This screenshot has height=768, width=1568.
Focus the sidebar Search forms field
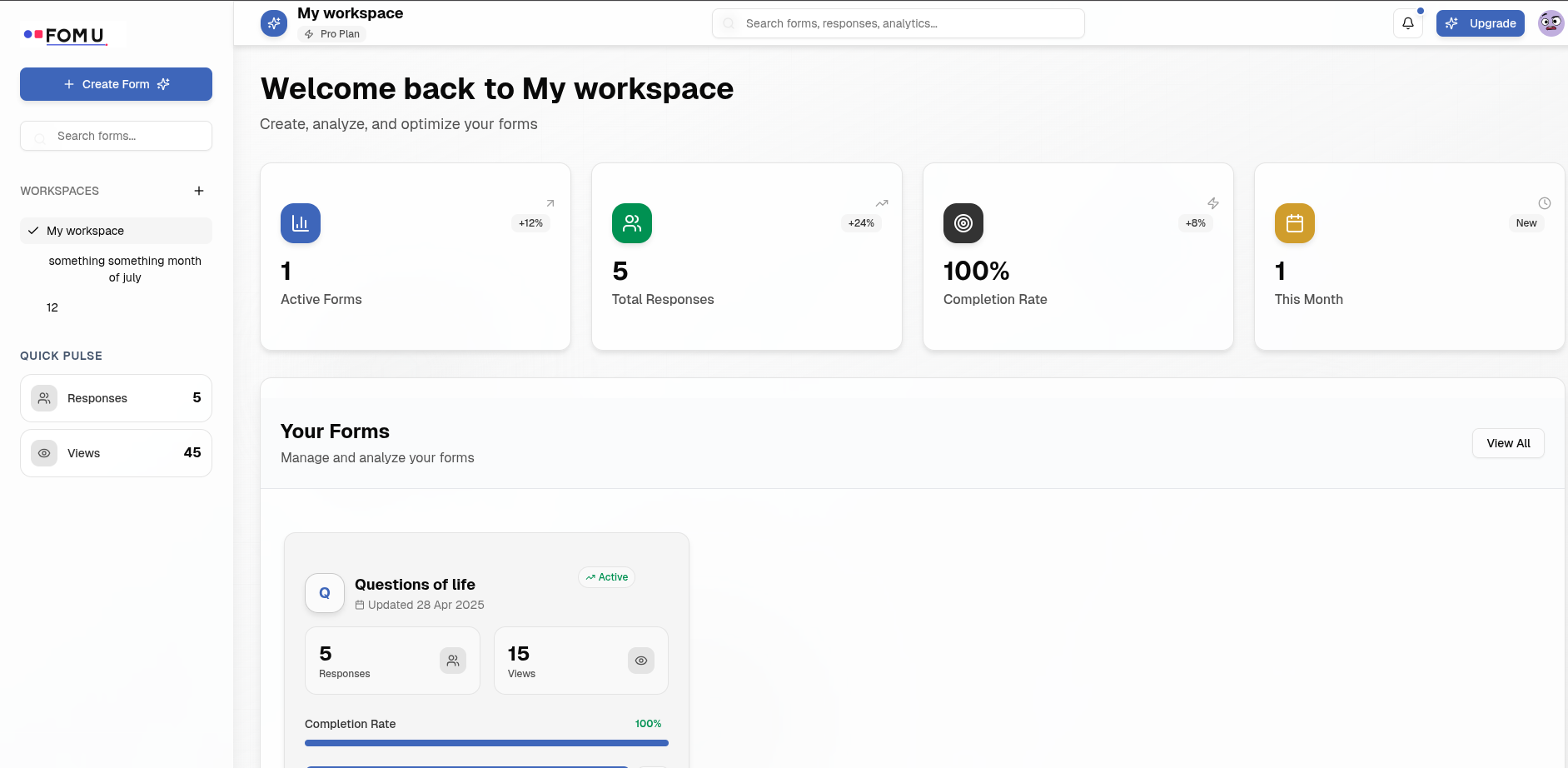pos(116,136)
